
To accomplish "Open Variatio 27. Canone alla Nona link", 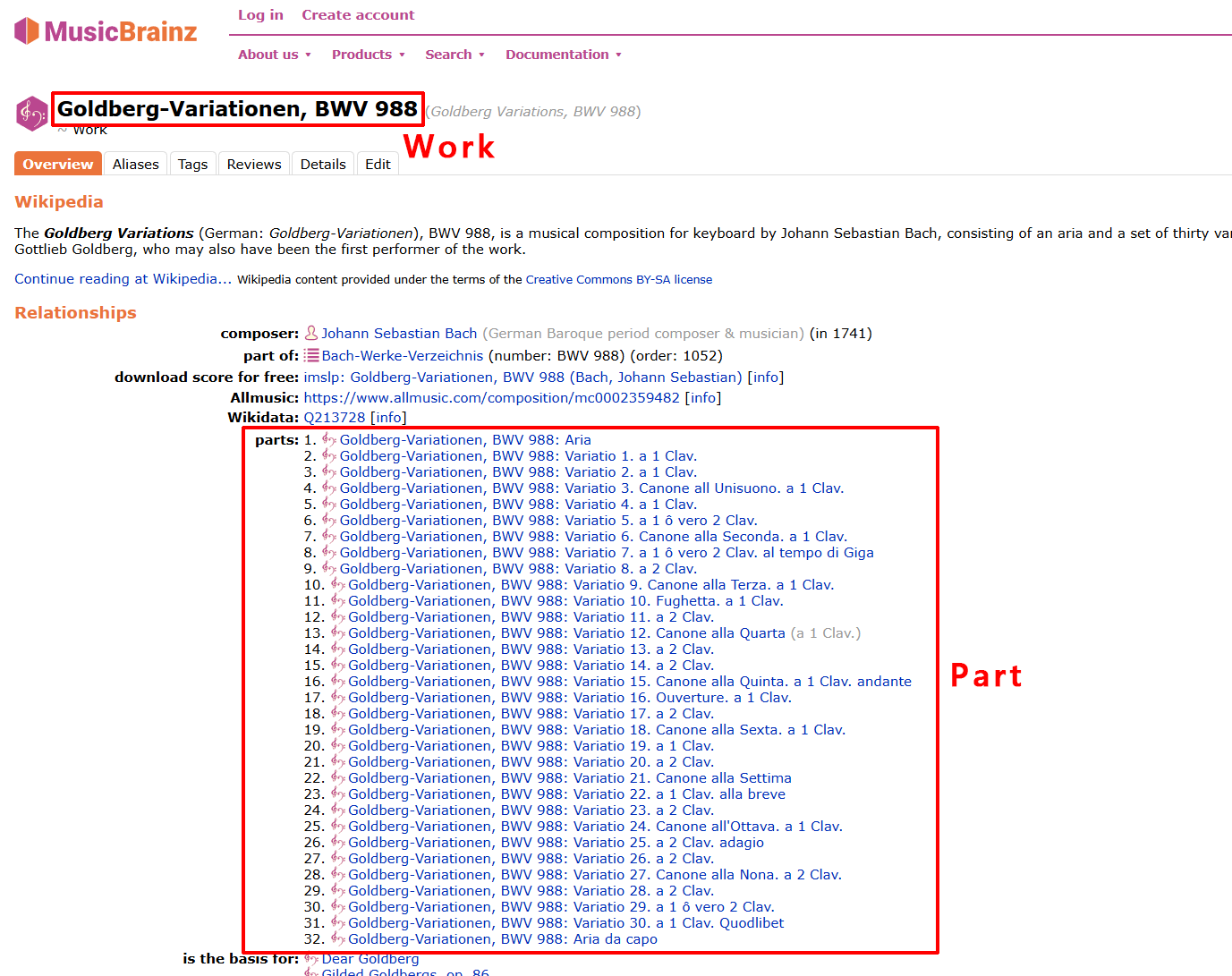I will tap(595, 875).
